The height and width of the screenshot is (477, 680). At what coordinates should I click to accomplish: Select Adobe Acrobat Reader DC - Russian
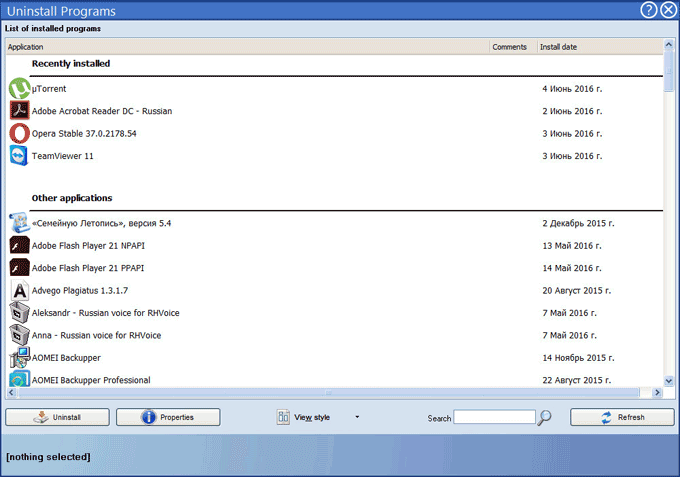[102, 111]
